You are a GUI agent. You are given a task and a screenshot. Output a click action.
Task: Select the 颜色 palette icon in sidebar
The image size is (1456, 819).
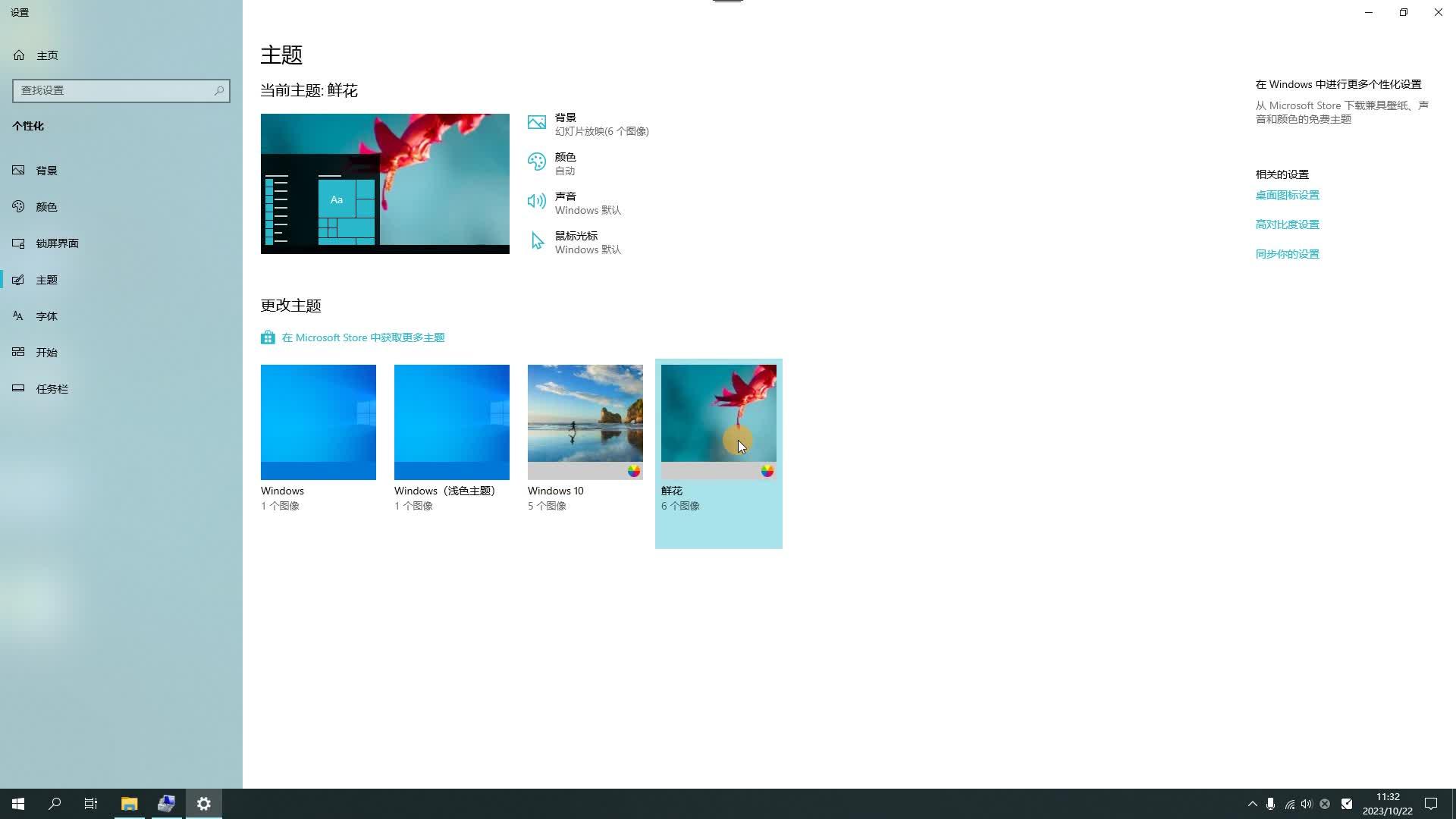[x=19, y=206]
